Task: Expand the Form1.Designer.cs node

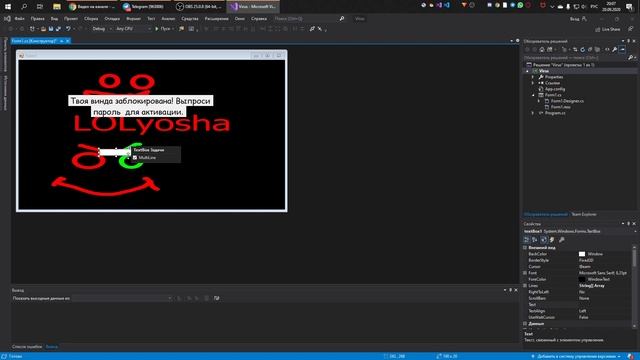Action: [x=539, y=101]
